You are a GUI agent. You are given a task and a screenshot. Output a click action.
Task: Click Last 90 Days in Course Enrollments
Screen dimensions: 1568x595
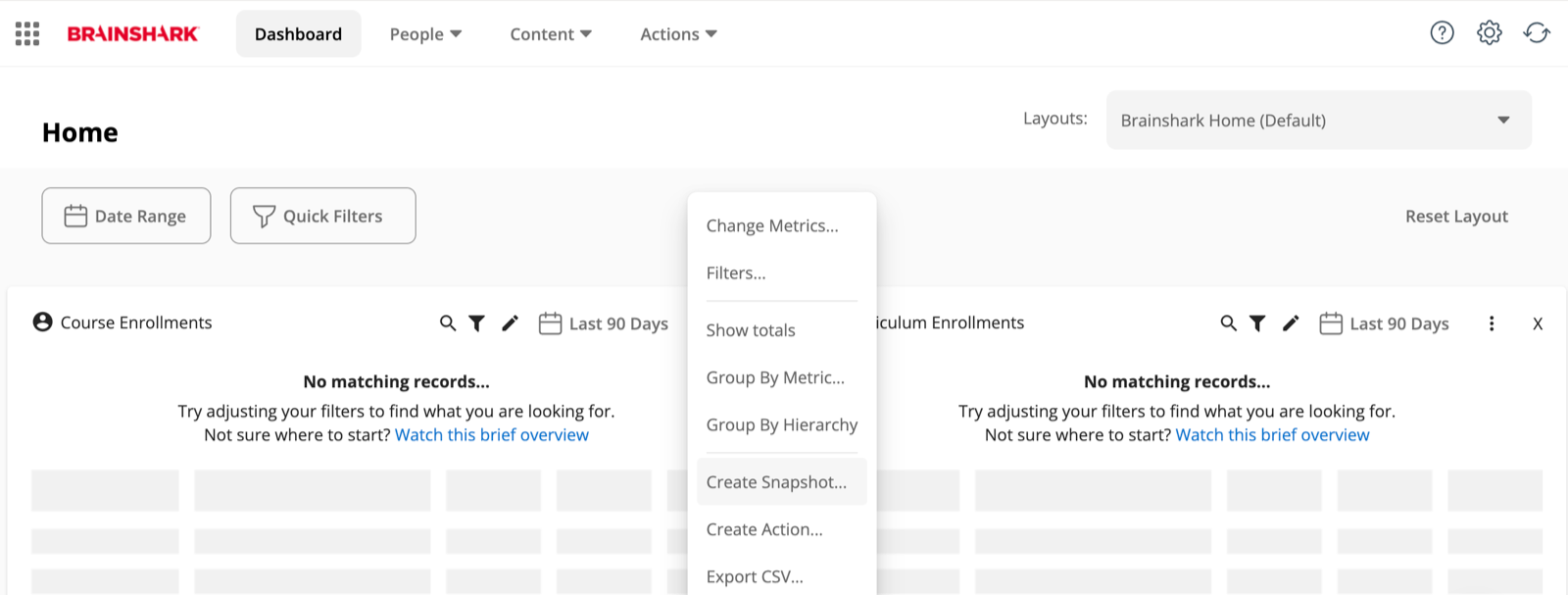coord(618,323)
